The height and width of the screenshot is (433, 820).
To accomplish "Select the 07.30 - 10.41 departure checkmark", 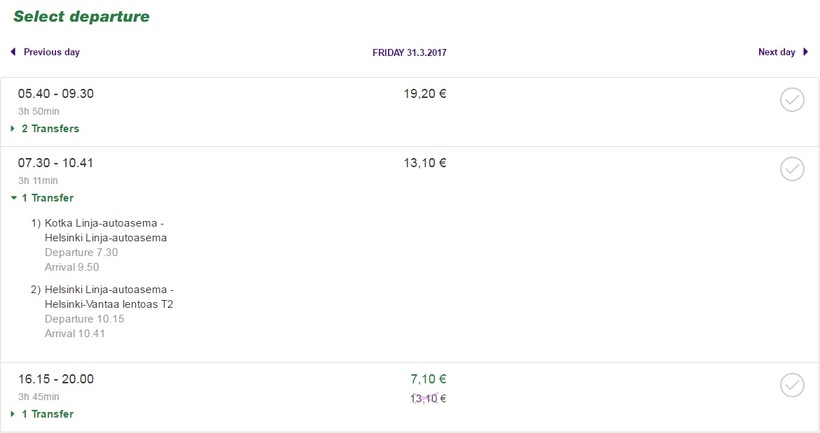I will 792,169.
